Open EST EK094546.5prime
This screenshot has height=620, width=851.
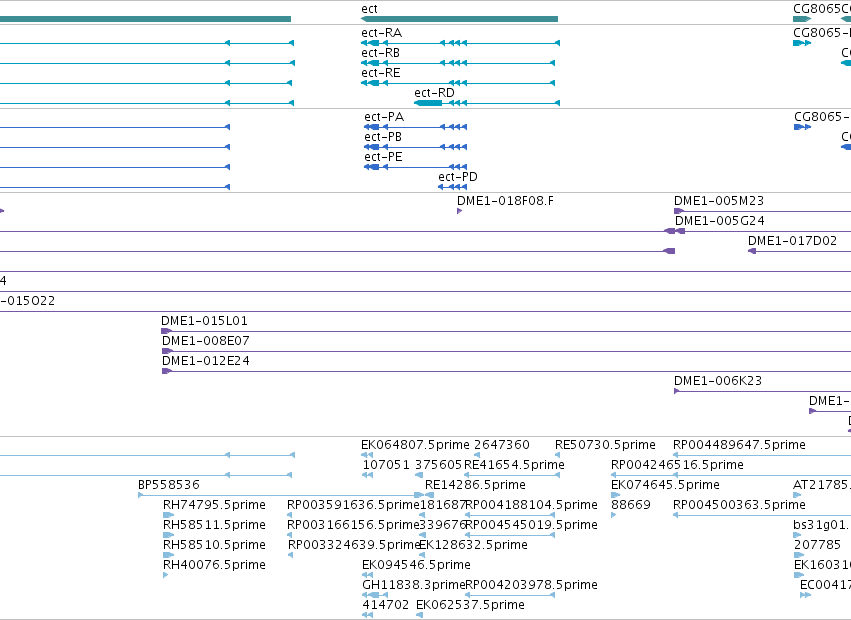tap(416, 565)
